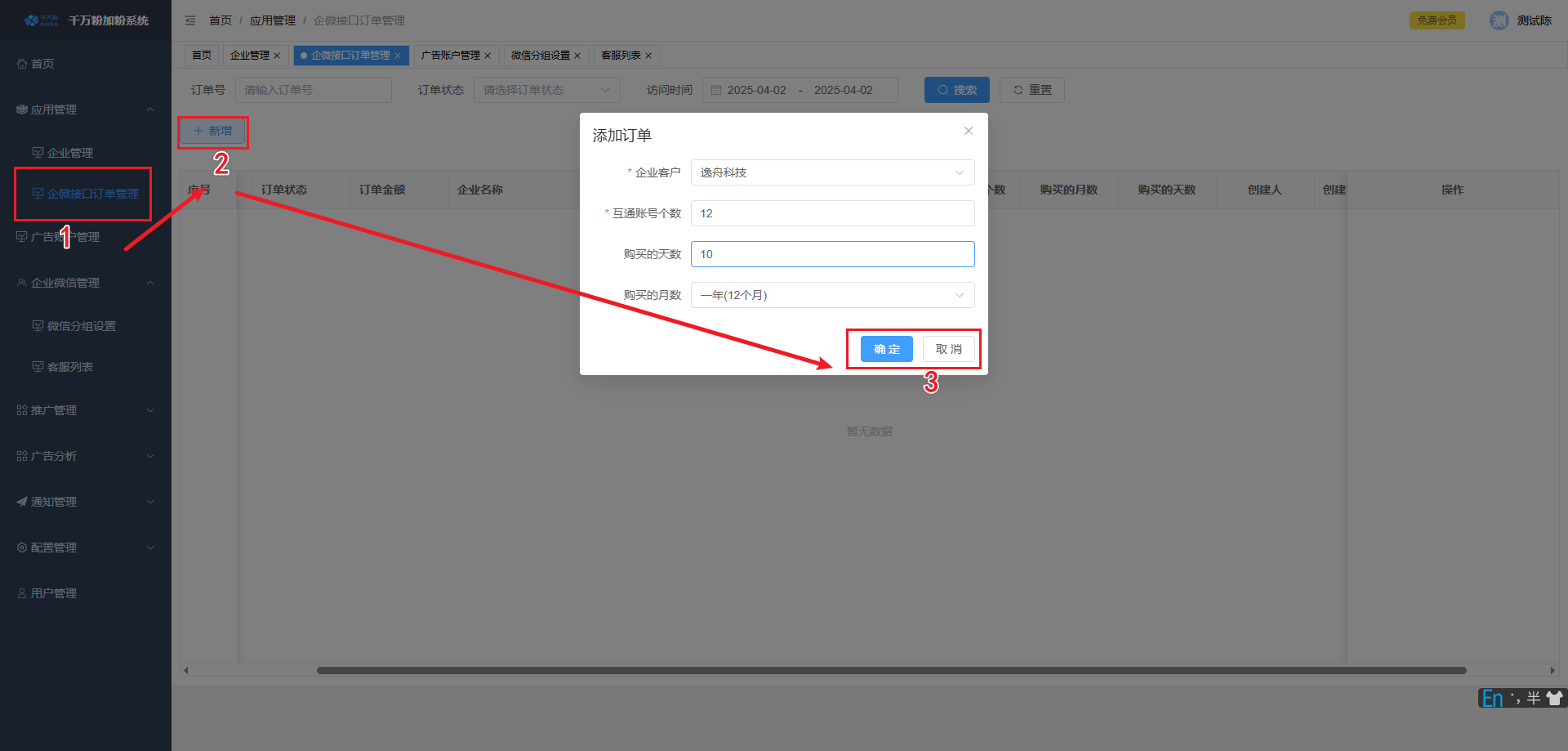The height and width of the screenshot is (751, 1568).
Task: Close the 客服列表 tab via its X
Action: click(x=648, y=56)
